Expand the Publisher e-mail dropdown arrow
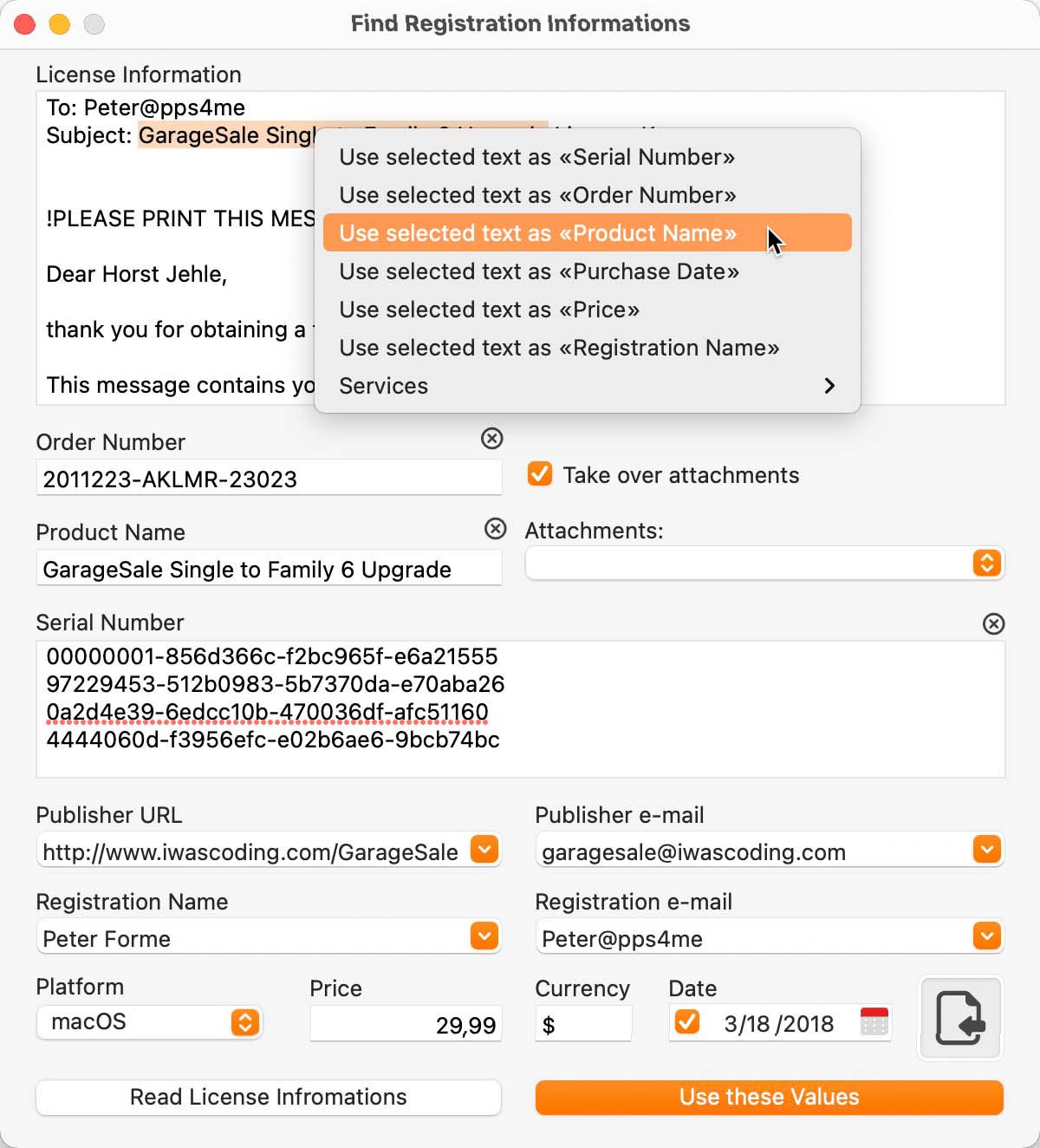1040x1148 pixels. [x=987, y=850]
